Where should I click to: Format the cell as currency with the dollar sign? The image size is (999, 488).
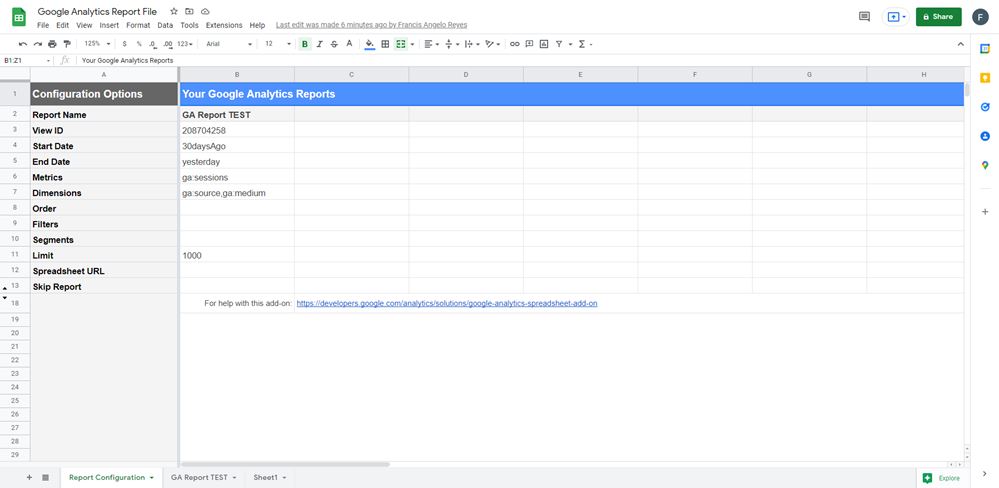(124, 44)
